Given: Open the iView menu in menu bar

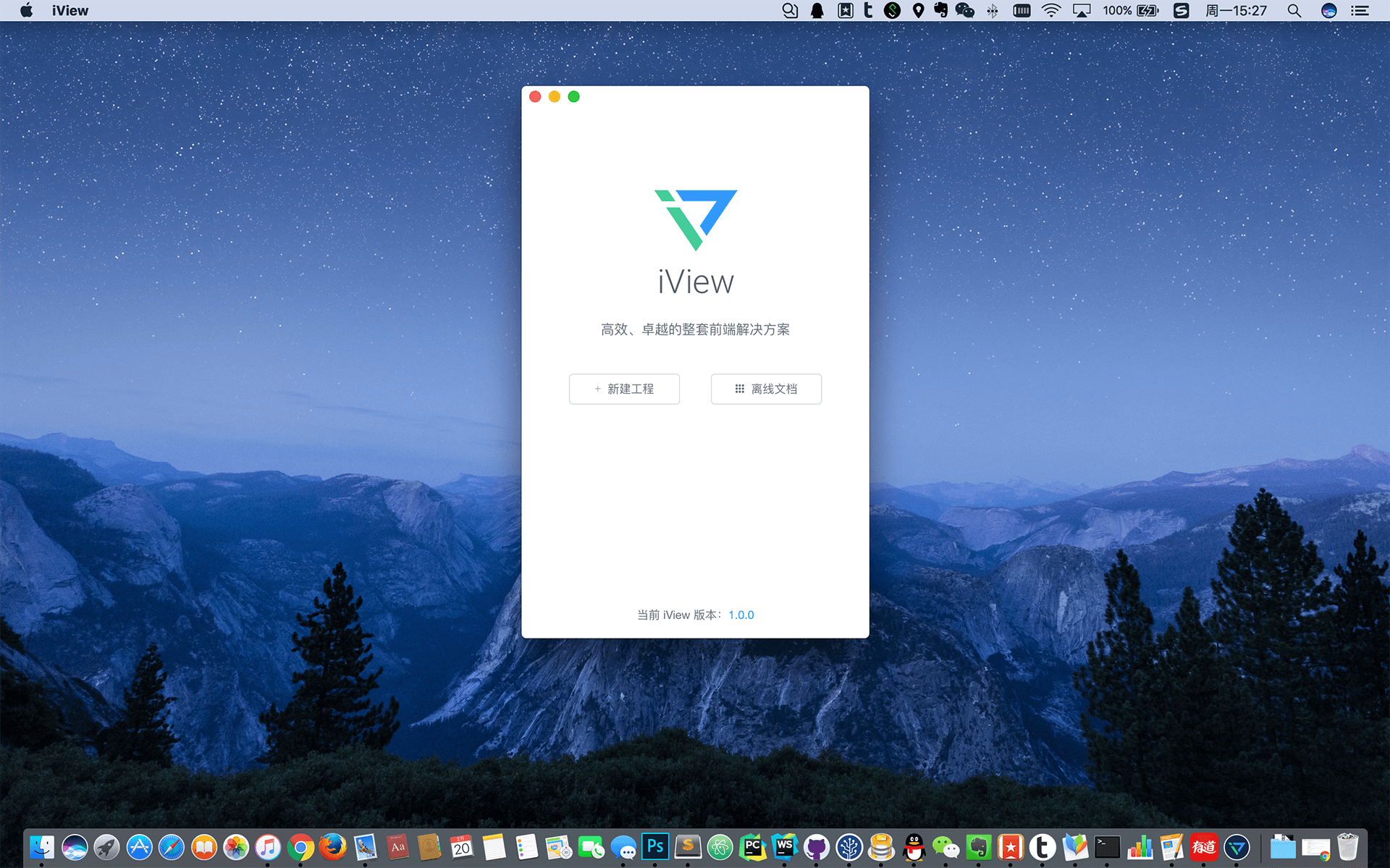Looking at the screenshot, I should [x=69, y=11].
